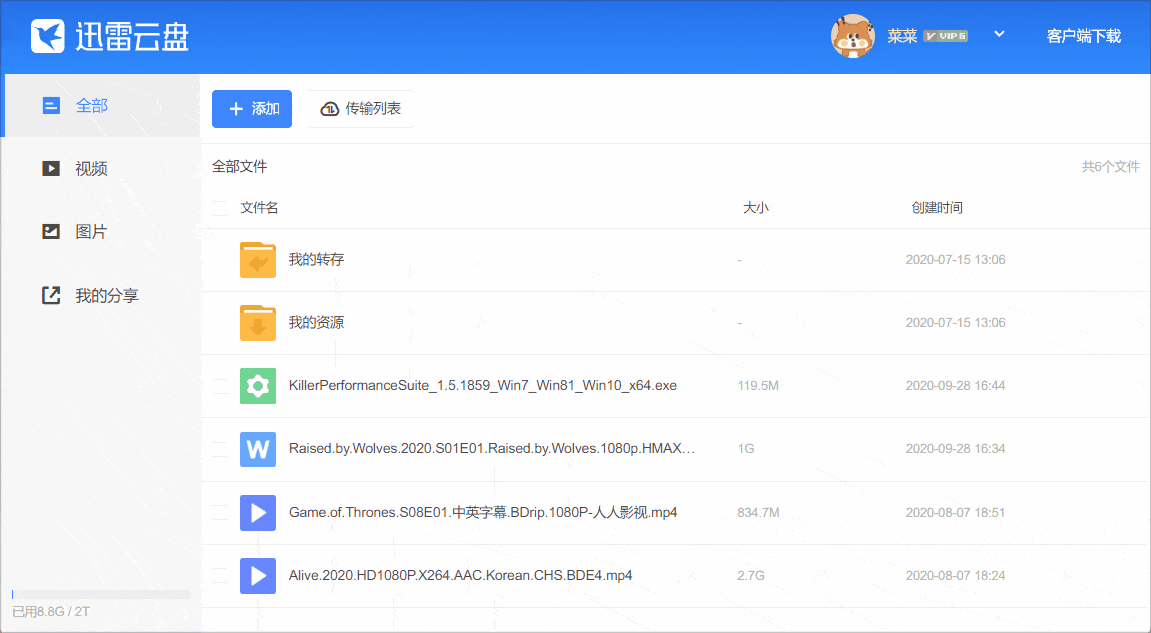Open the 我的资源 folder icon
This screenshot has width=1151, height=633.
[x=258, y=323]
